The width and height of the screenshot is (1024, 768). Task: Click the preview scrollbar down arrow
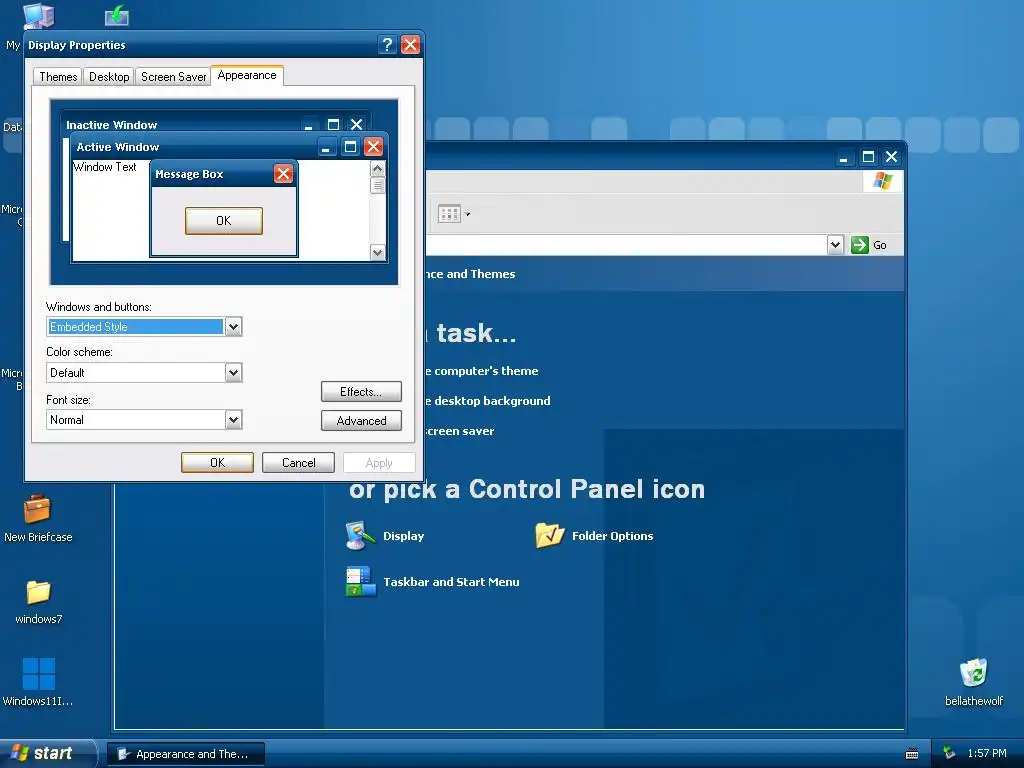point(377,252)
